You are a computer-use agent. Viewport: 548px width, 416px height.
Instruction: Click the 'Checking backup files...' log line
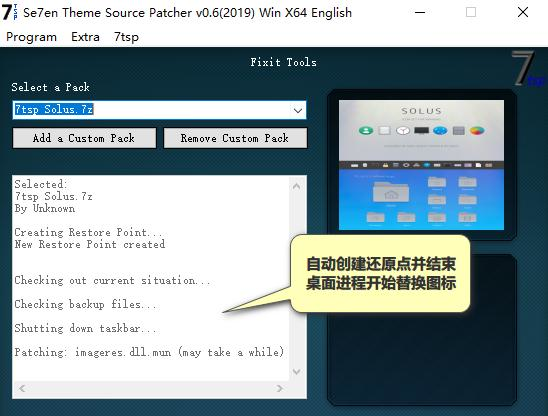(85, 304)
